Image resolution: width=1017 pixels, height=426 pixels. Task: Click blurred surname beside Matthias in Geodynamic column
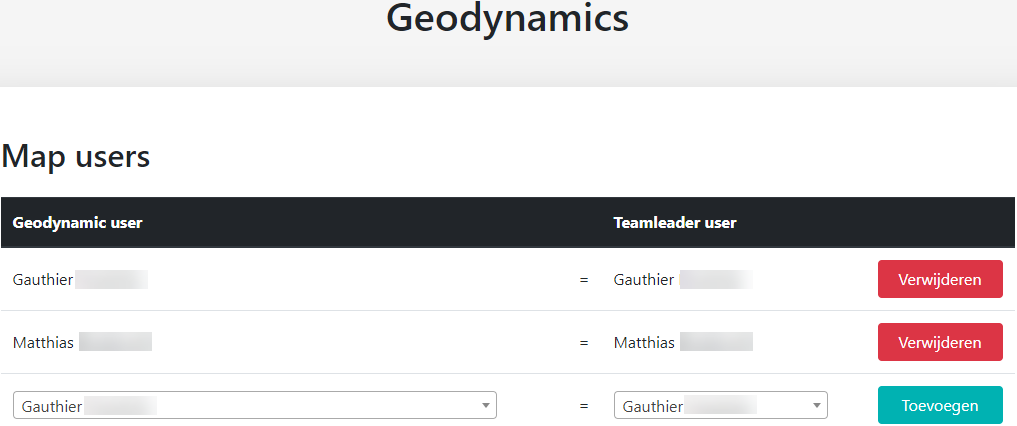[115, 343]
